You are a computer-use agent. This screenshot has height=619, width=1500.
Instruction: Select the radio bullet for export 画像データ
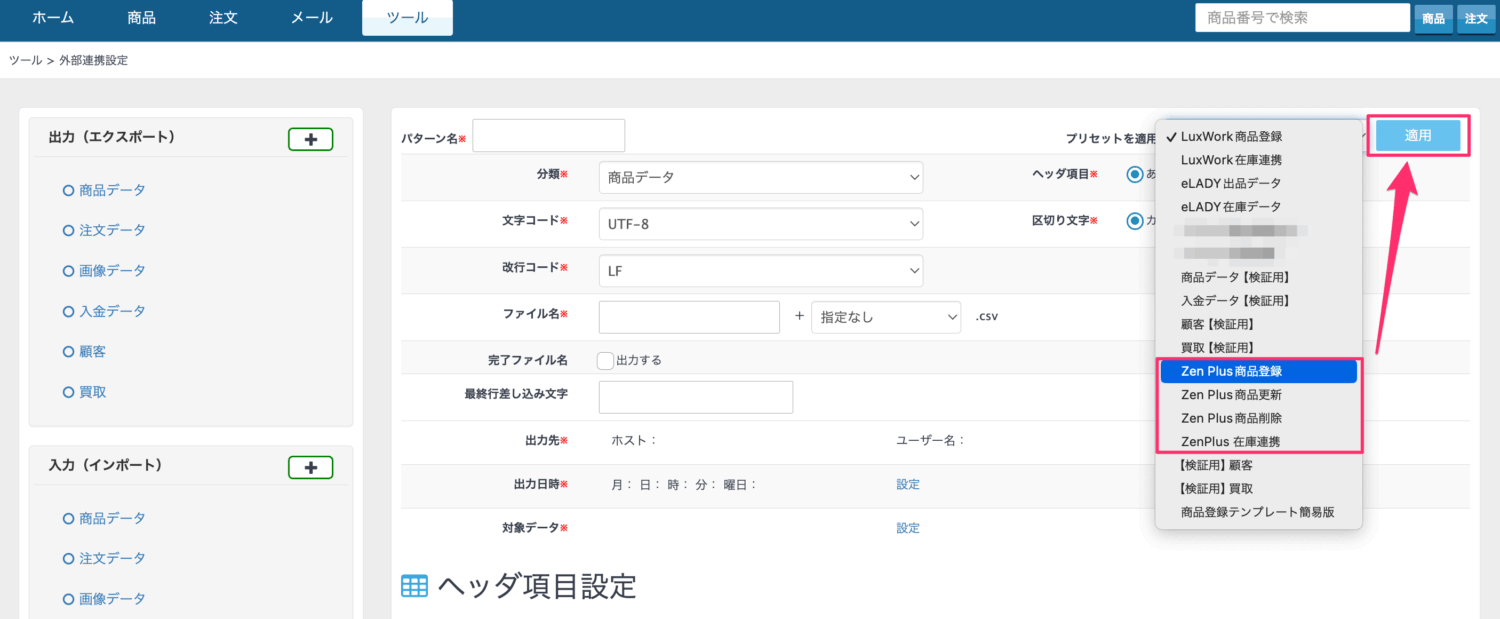click(x=68, y=271)
